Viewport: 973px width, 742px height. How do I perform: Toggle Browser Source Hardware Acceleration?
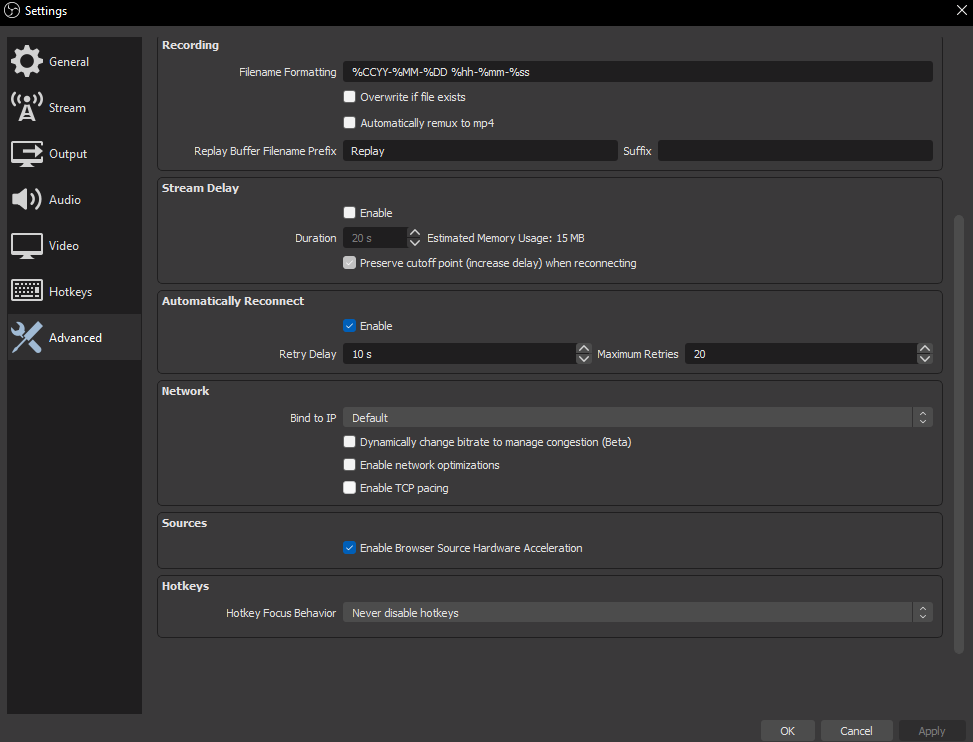click(x=349, y=548)
